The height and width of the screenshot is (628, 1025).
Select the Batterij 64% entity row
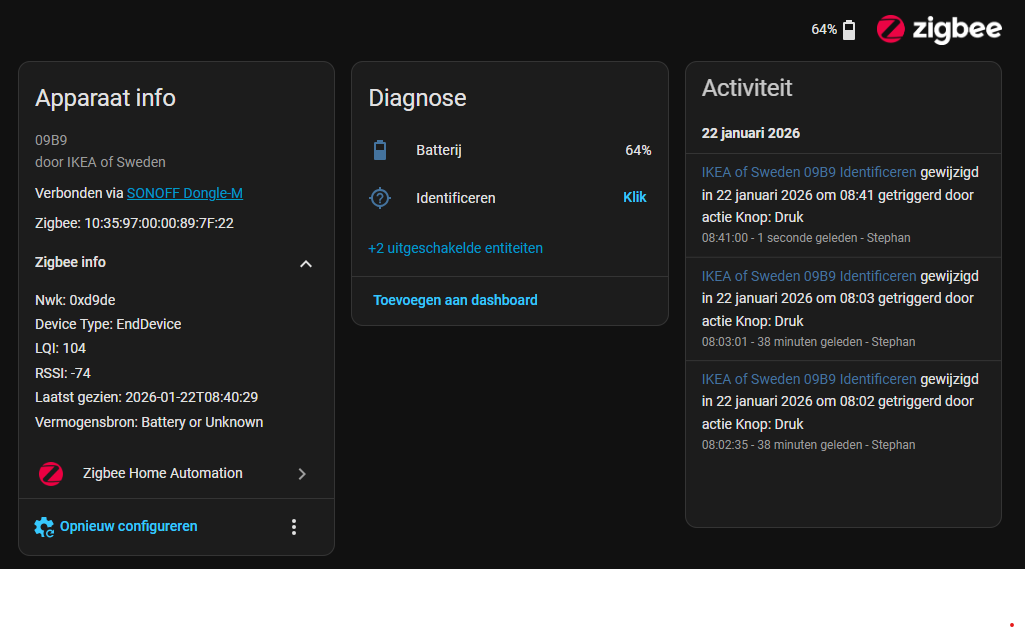click(509, 151)
